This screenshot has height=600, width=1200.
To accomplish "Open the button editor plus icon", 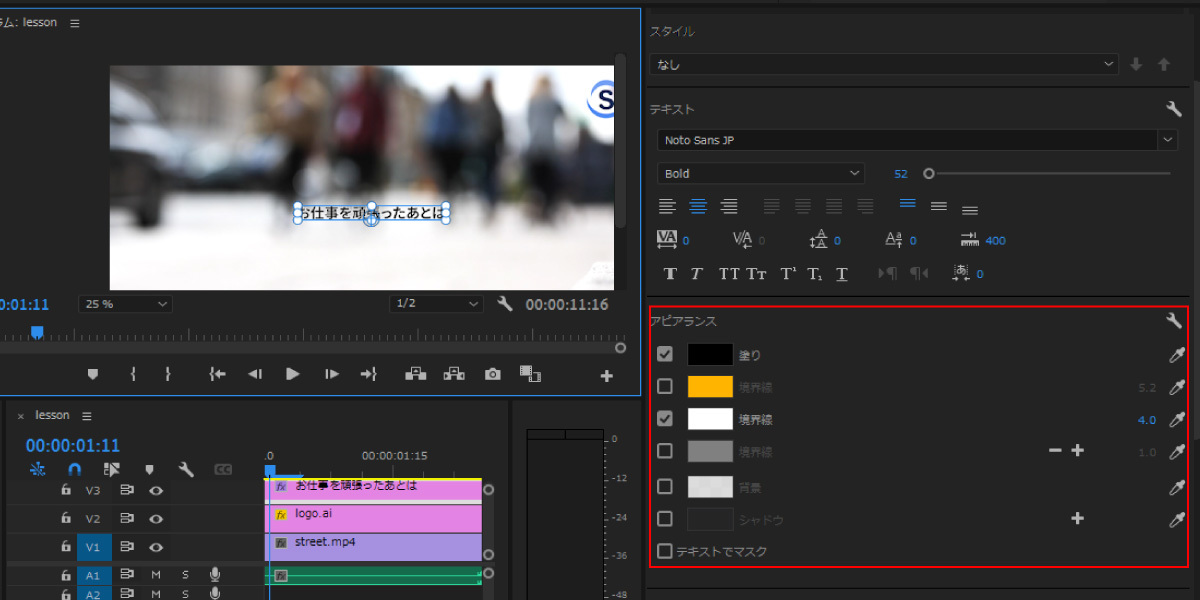I will (x=606, y=376).
